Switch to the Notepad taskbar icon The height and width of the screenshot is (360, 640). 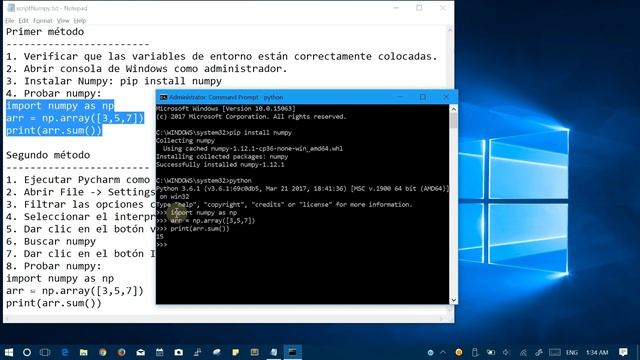pyautogui.click(x=274, y=352)
